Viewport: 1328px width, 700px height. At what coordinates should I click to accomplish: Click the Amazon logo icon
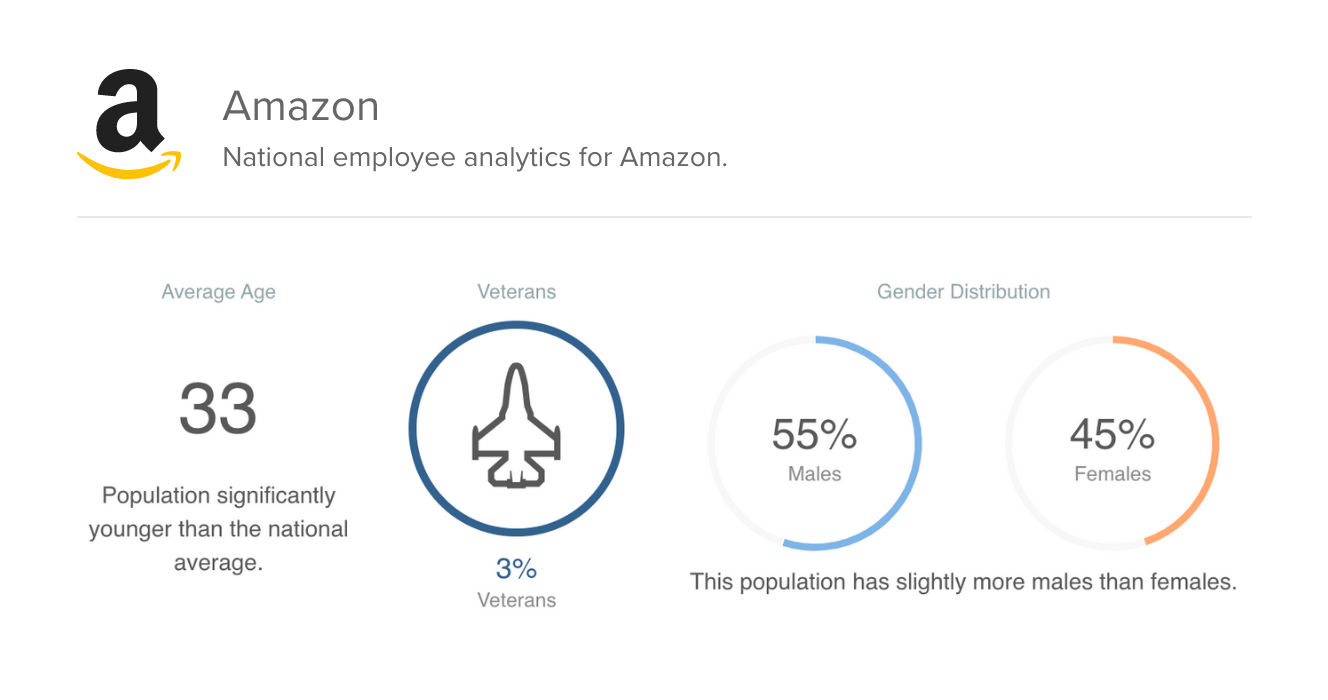(129, 124)
